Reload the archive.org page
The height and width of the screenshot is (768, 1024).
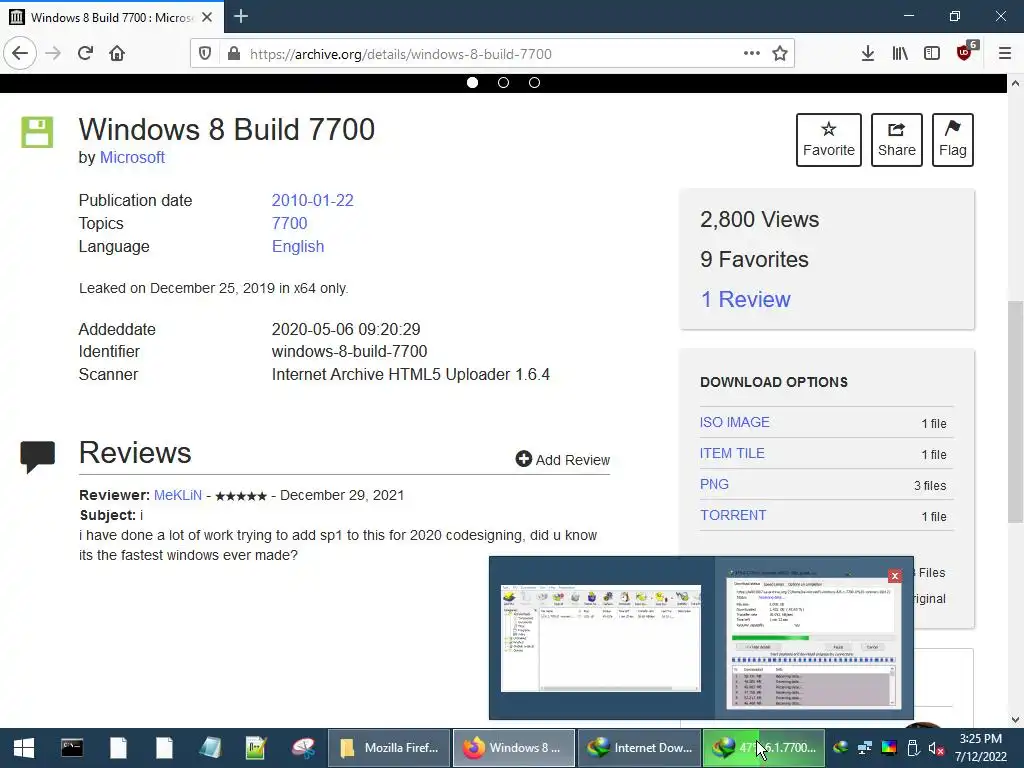pos(85,54)
